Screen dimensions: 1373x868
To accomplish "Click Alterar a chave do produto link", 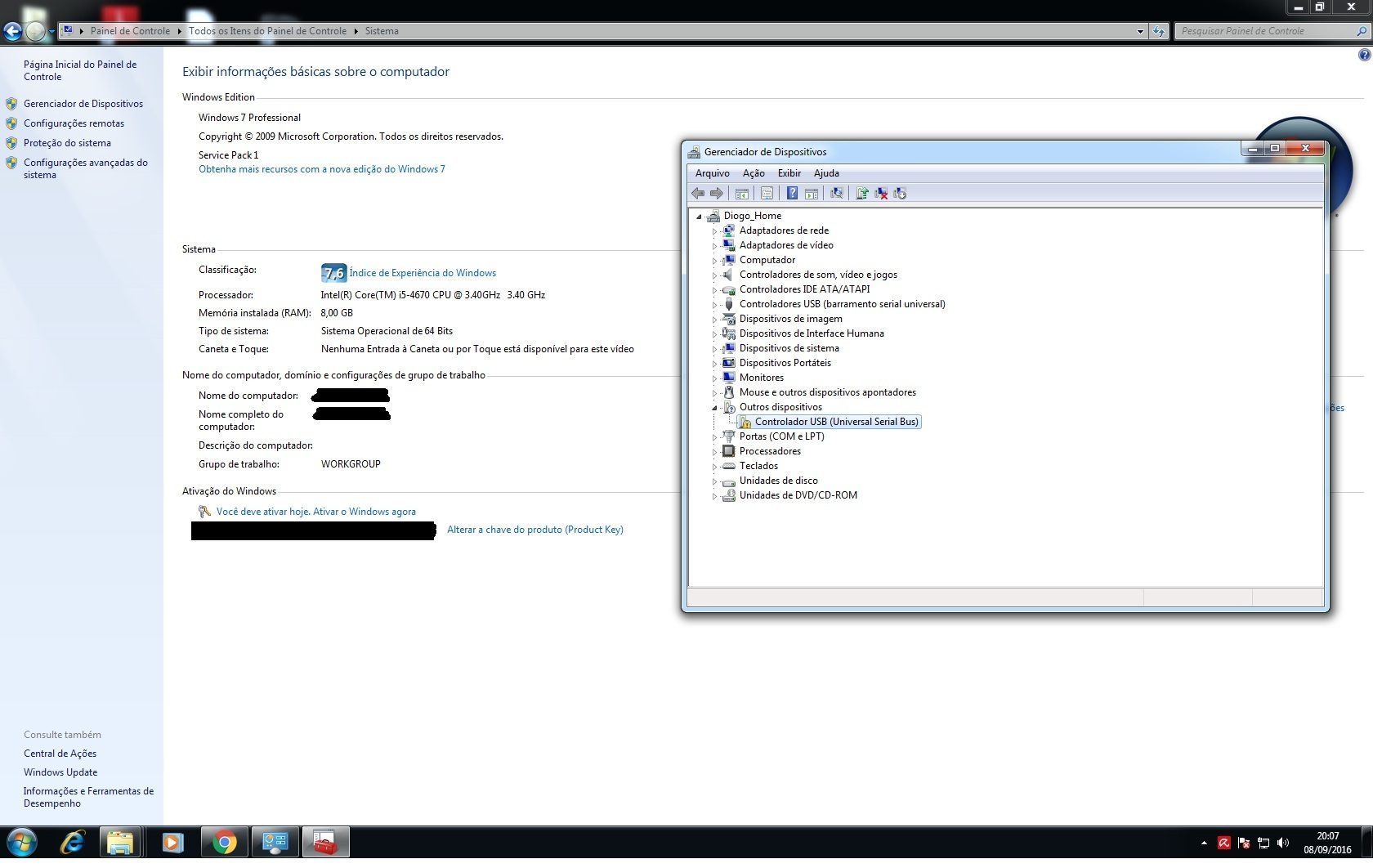I will pyautogui.click(x=534, y=530).
